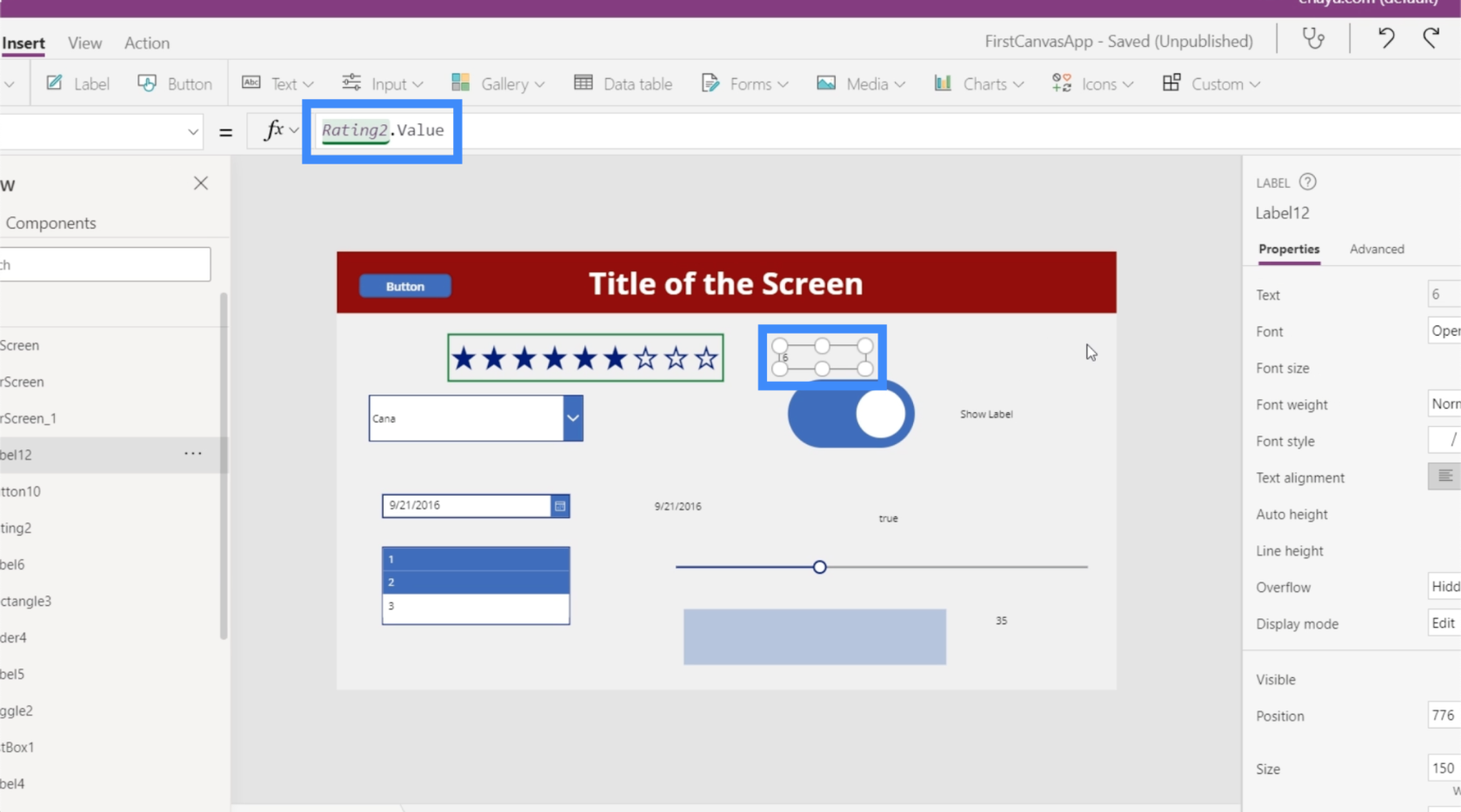Open the Text controls dropdown
This screenshot has width=1461, height=812.
[x=277, y=83]
